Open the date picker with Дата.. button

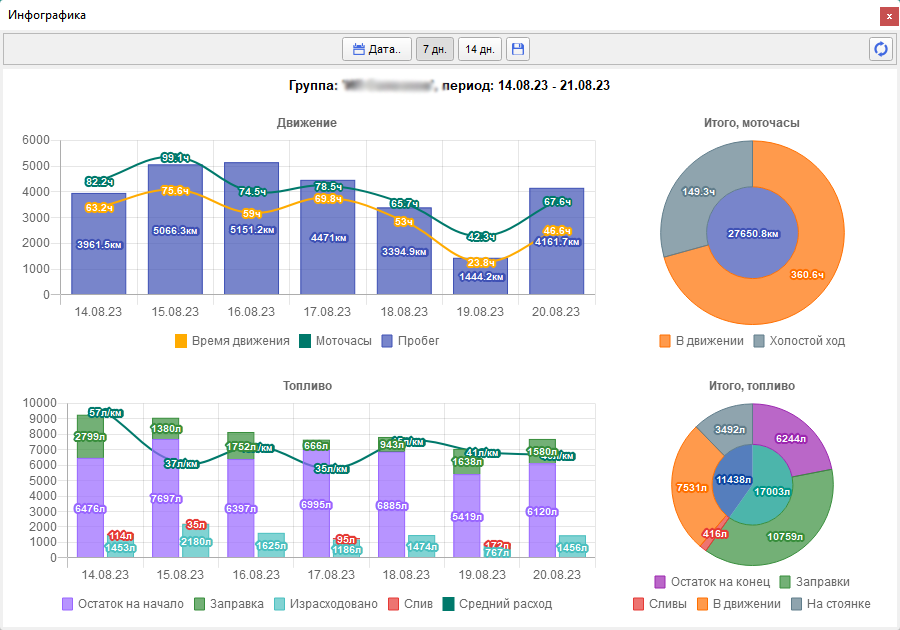[377, 49]
